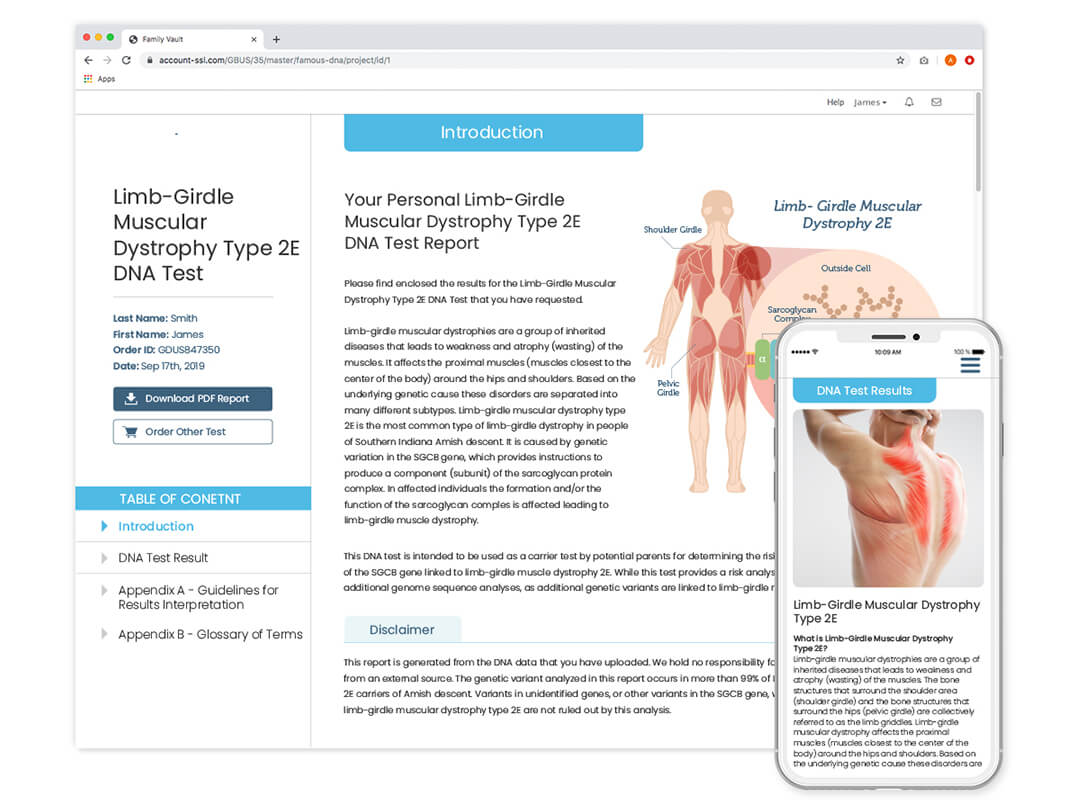Viewport: 1080px width, 800px height.
Task: Open a new browser tab
Action: (x=276, y=39)
